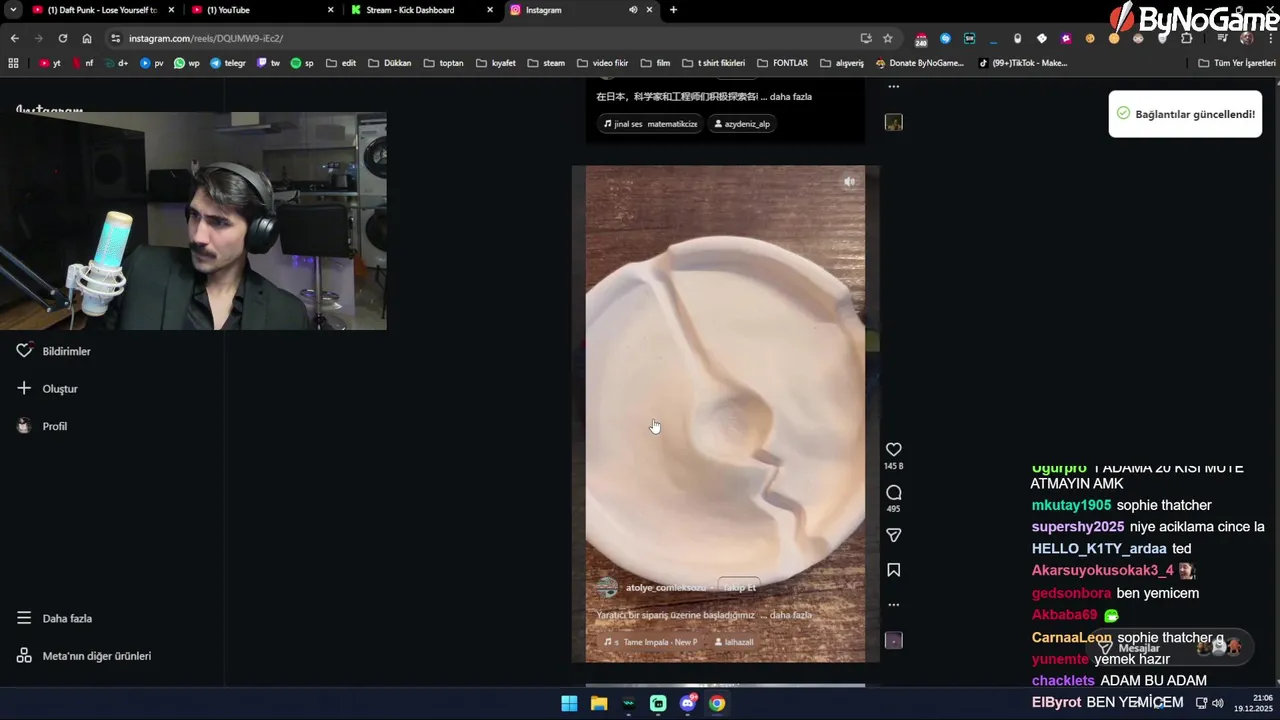The image size is (1280, 720).
Task: Expand the upper reel caption with daha fazla
Action: tap(791, 97)
